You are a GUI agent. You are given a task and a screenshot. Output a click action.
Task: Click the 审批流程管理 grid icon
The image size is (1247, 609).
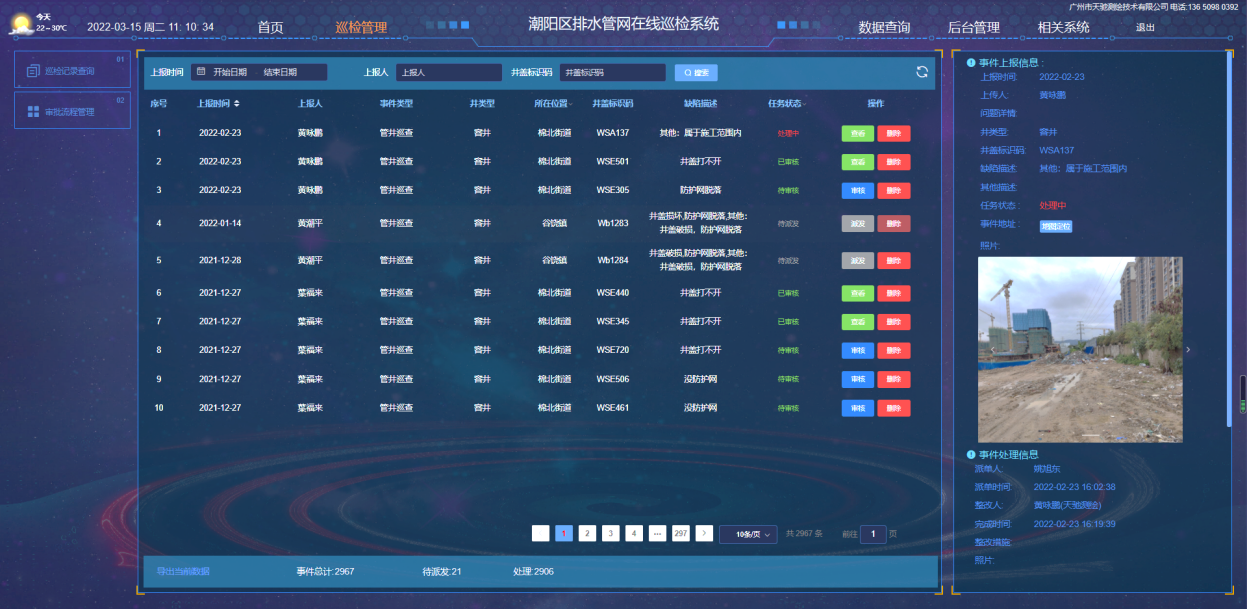point(33,112)
